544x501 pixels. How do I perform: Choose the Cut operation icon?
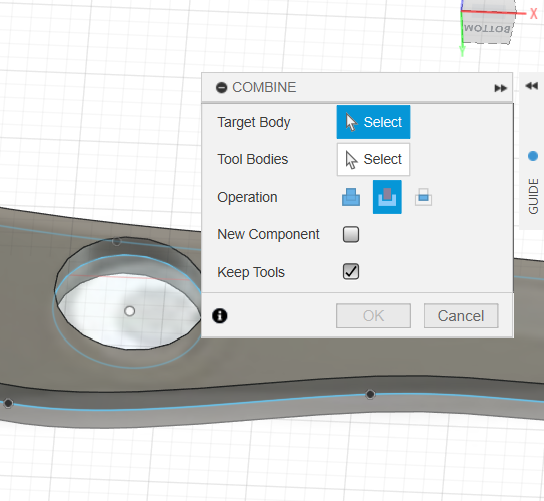tap(387, 197)
